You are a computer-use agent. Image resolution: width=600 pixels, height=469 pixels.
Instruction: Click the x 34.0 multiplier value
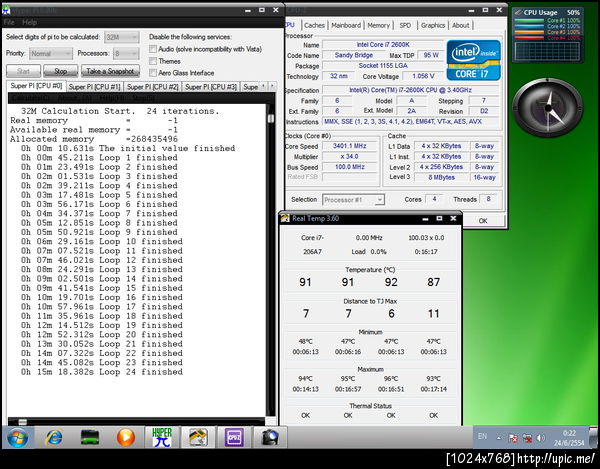pos(349,156)
